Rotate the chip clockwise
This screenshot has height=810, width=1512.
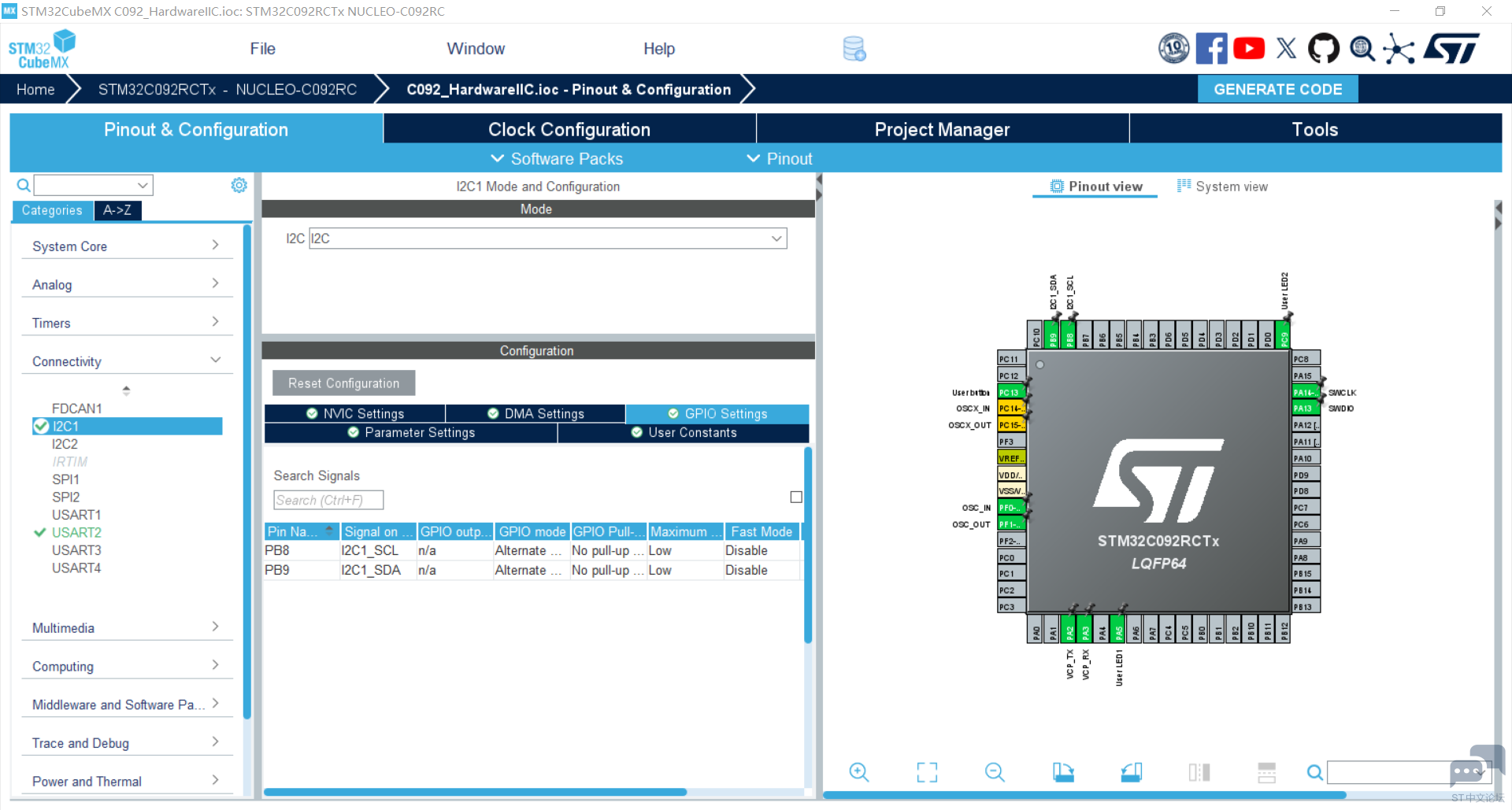(1063, 772)
